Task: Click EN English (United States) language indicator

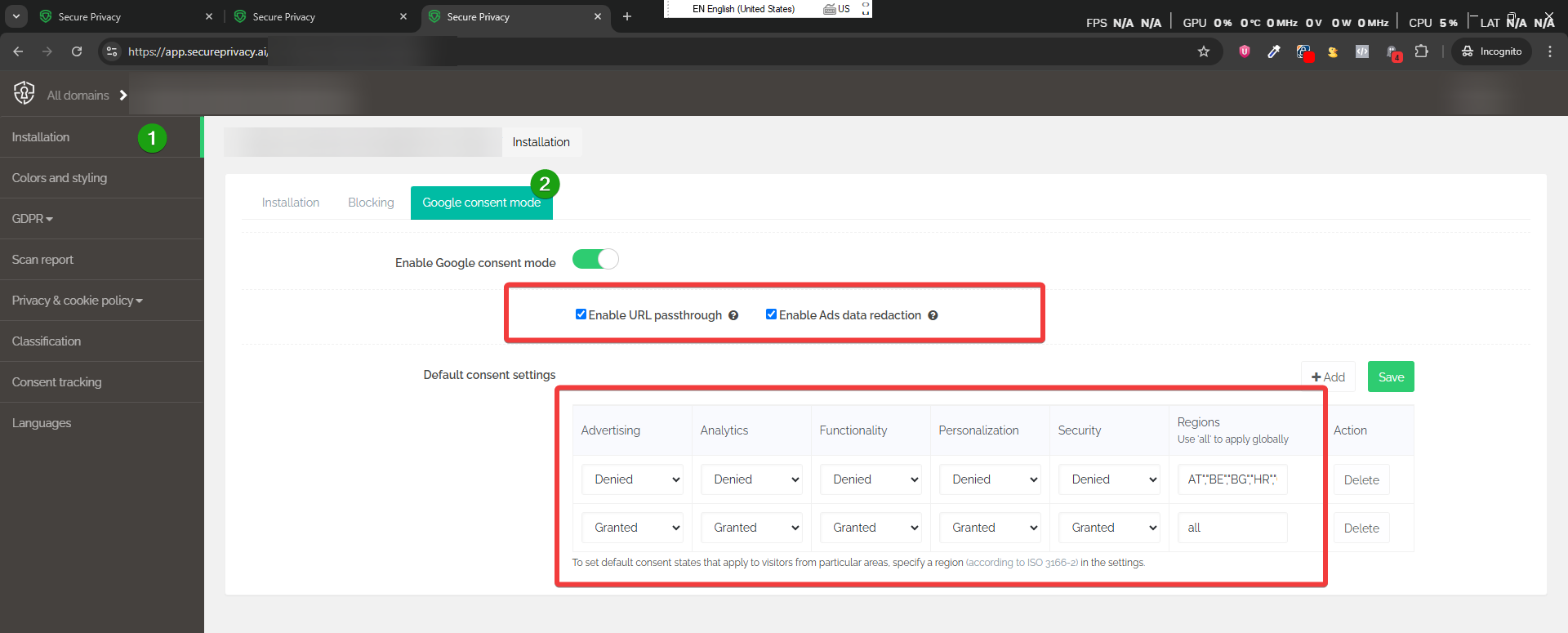Action: pos(743,9)
